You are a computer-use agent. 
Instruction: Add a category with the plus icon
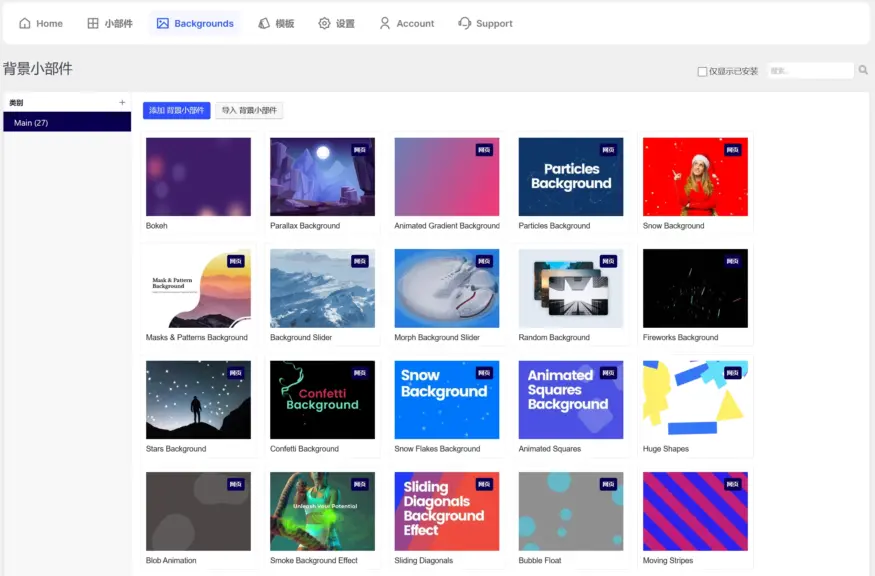123,102
